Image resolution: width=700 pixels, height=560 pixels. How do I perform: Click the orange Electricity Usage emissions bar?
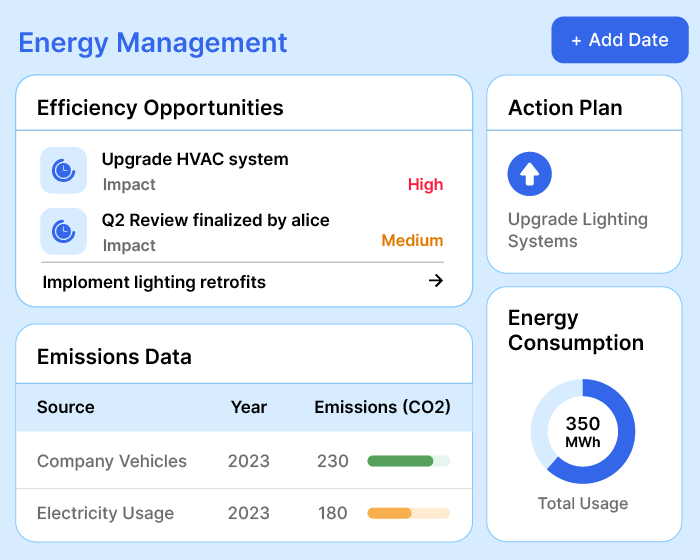click(390, 513)
